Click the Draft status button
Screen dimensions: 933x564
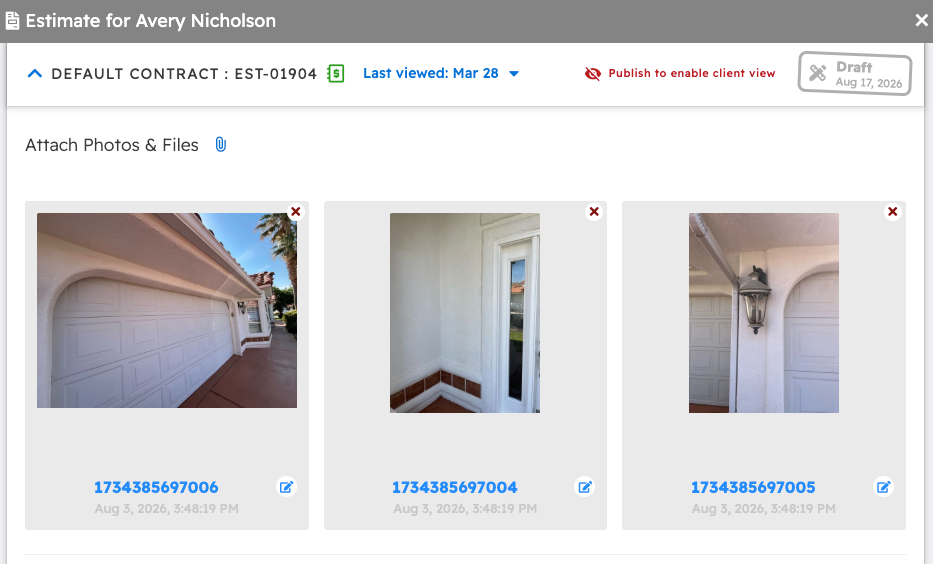(x=854, y=74)
